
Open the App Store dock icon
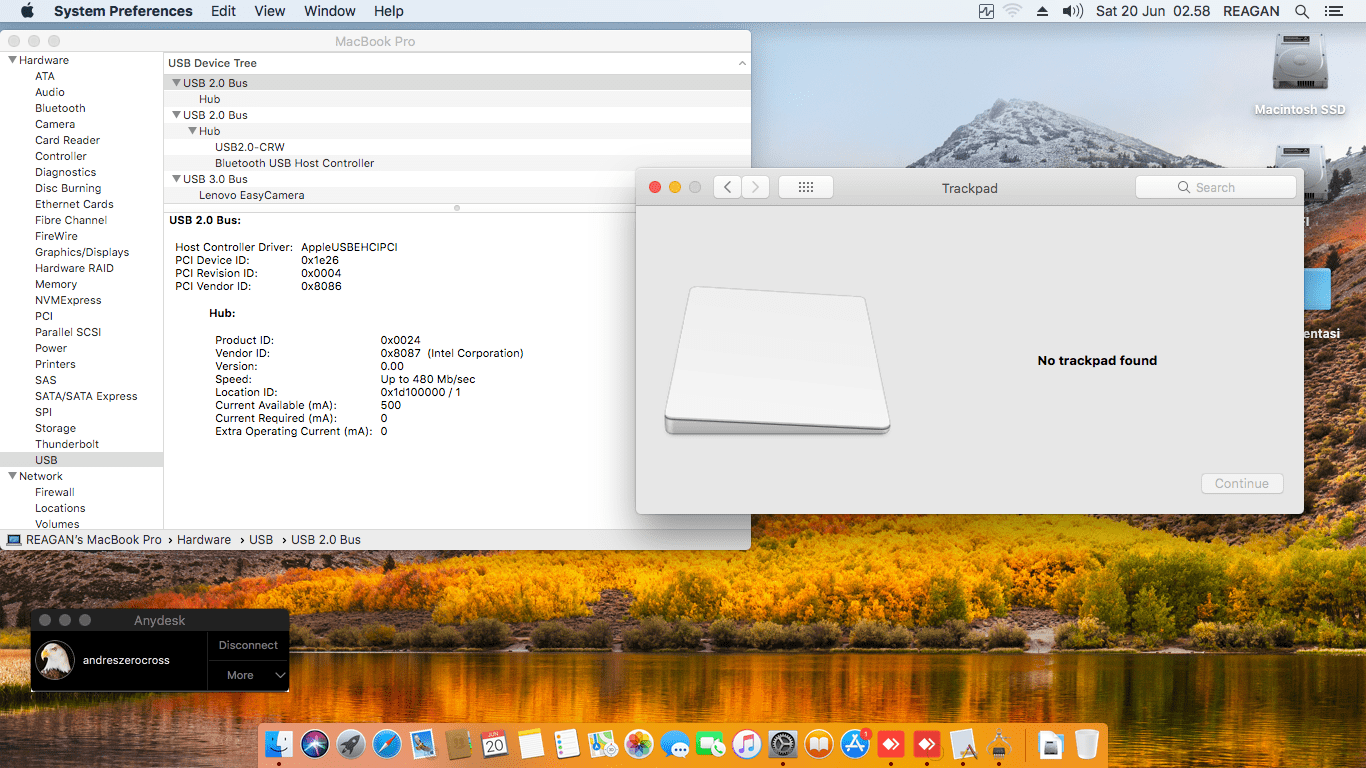click(x=855, y=744)
